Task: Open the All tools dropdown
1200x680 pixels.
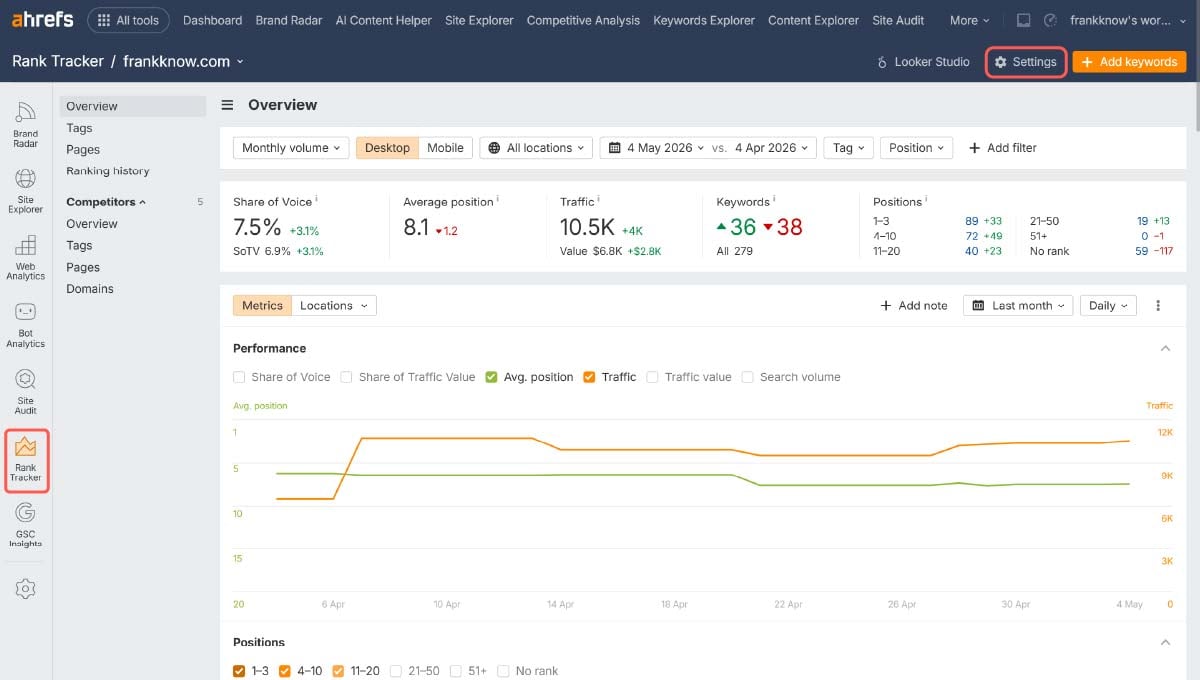Action: (x=128, y=20)
